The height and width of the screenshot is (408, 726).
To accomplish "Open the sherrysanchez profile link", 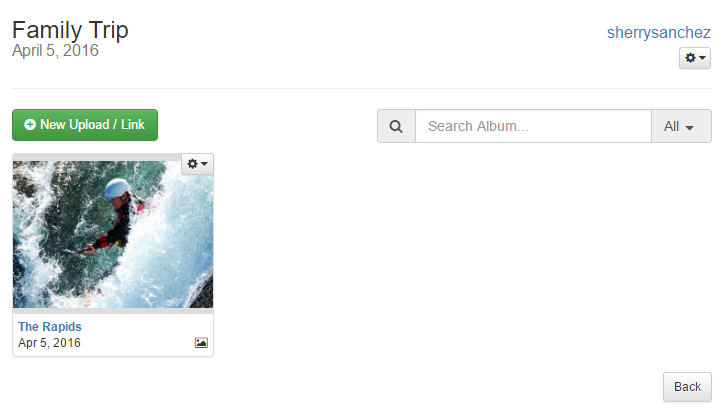I will coord(658,32).
